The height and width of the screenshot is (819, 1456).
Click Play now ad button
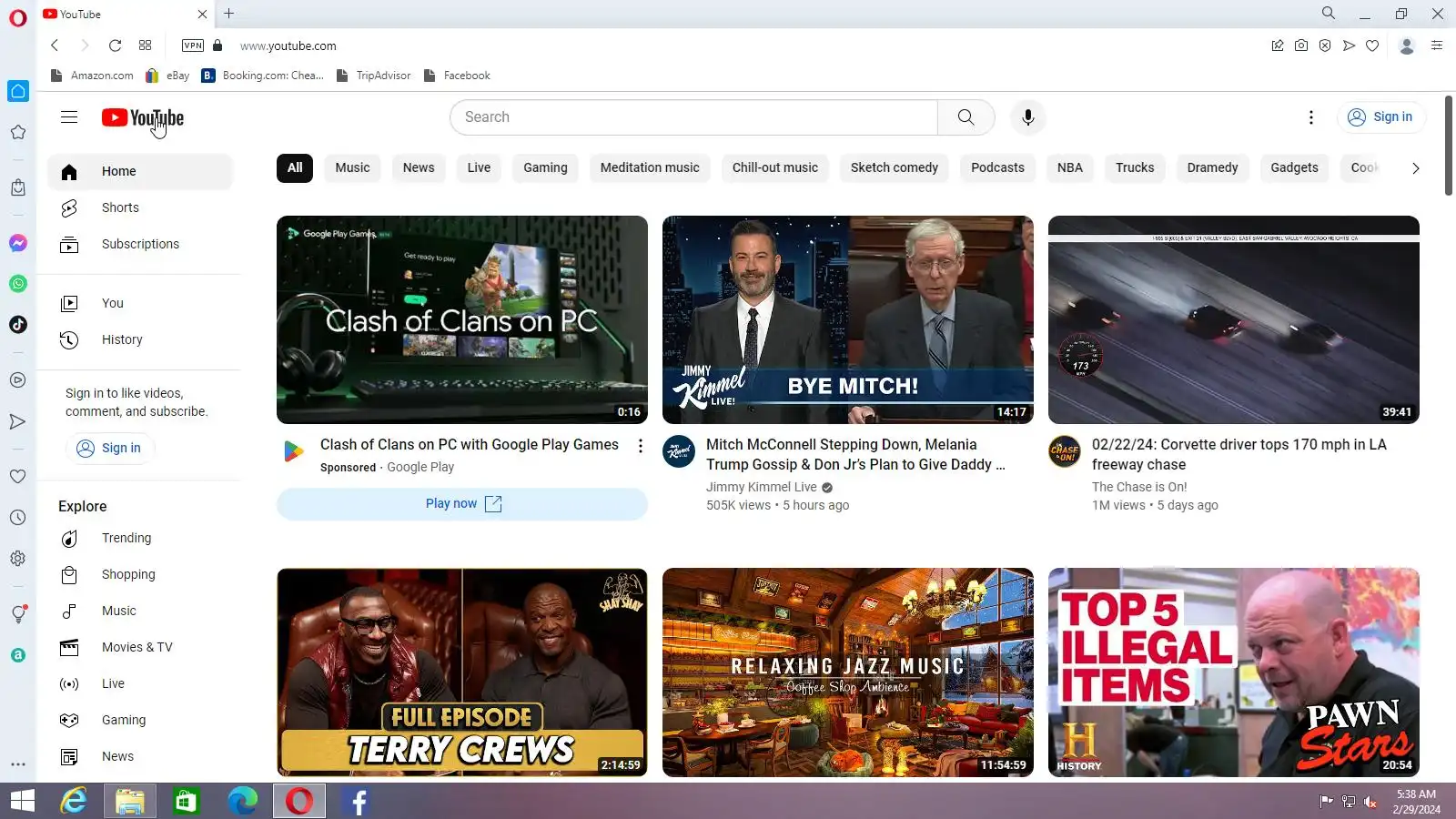(462, 504)
